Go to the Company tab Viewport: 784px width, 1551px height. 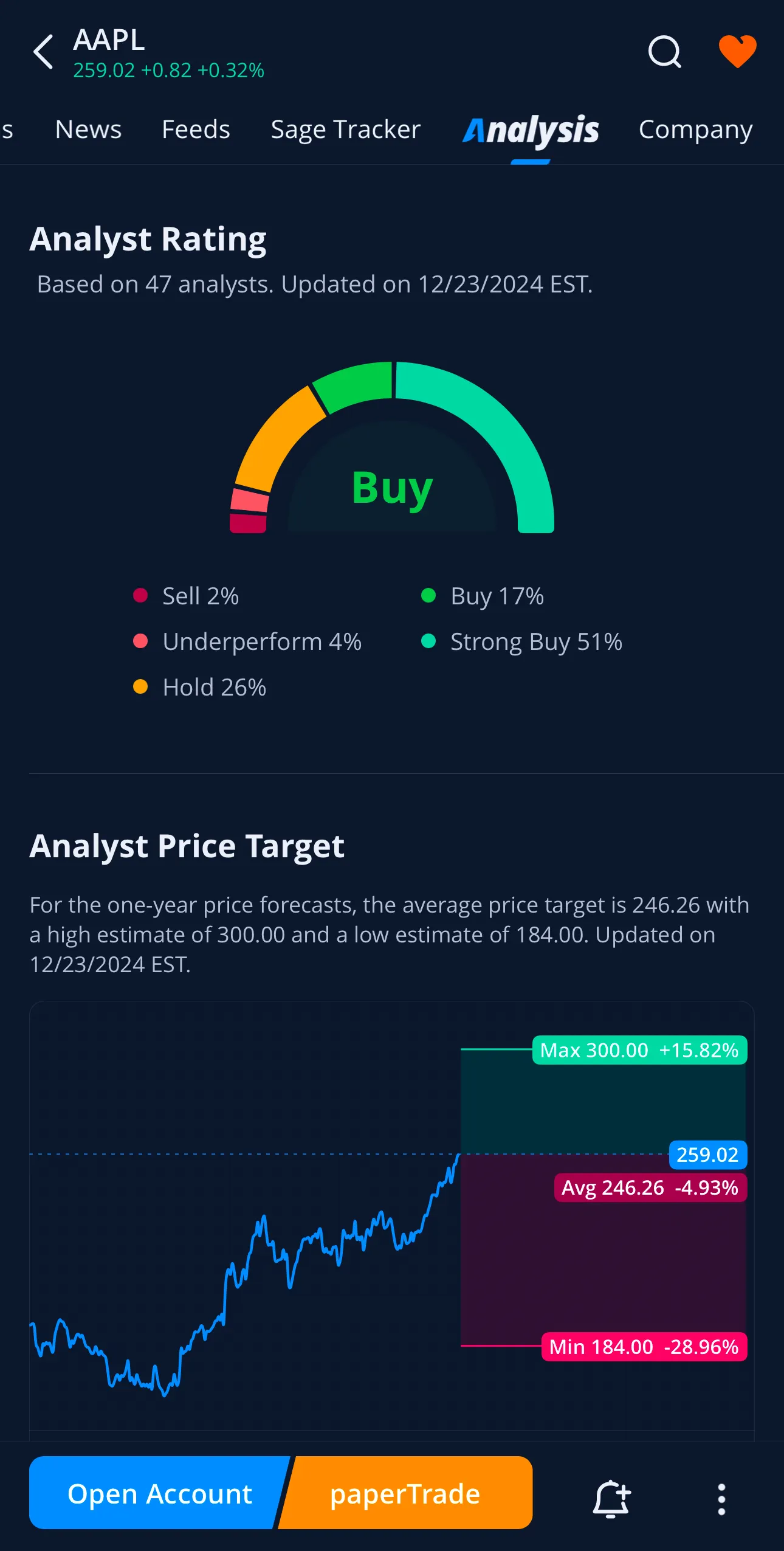pyautogui.click(x=695, y=130)
